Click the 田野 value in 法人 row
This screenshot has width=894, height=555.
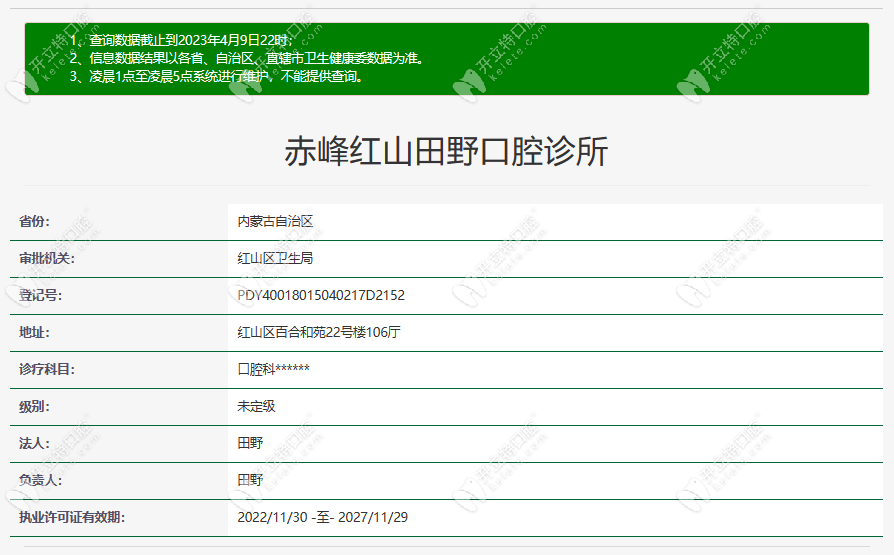[250, 443]
